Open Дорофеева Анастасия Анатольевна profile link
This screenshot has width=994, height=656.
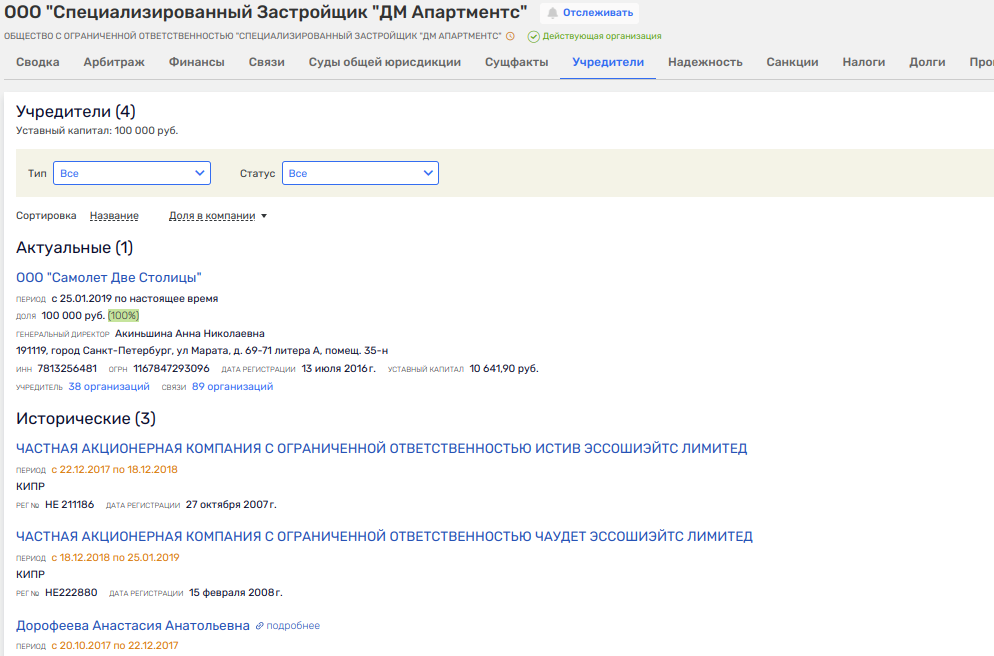click(132, 626)
